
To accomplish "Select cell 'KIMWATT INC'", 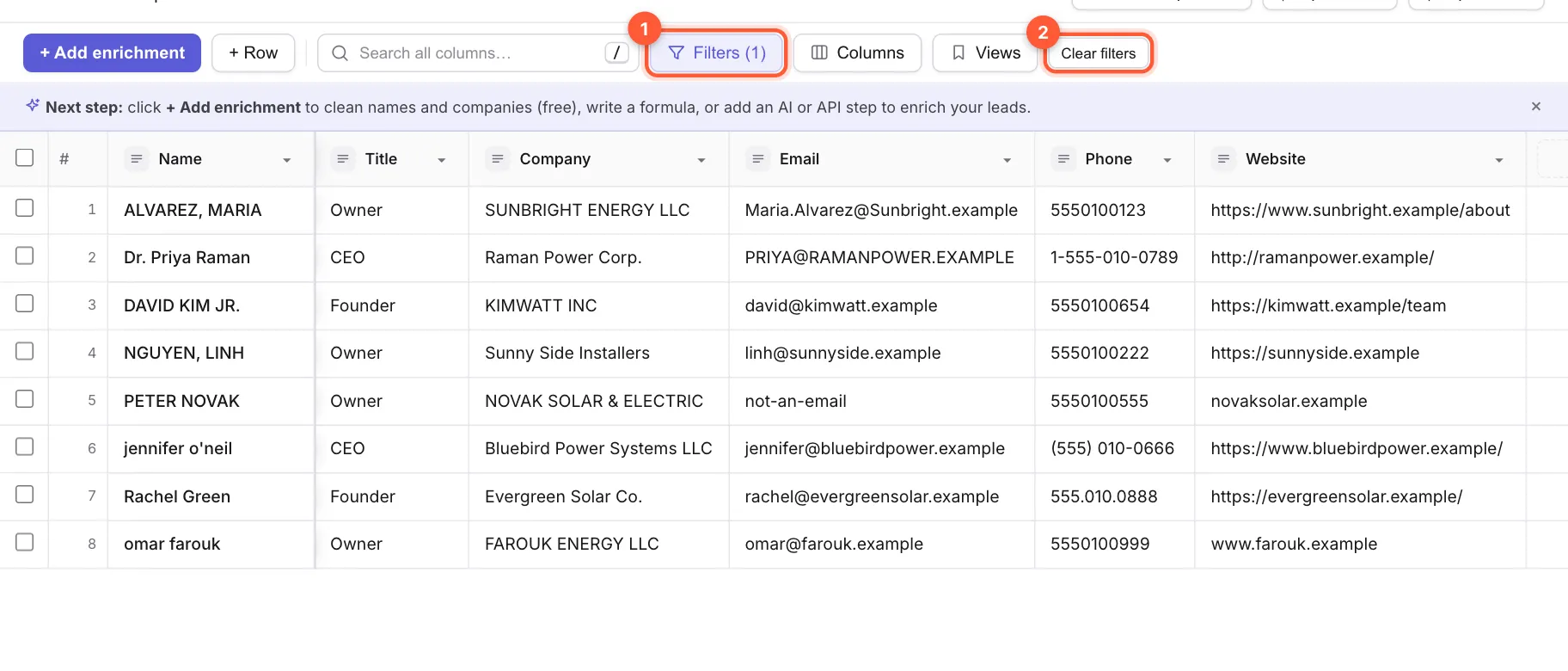I will [x=598, y=305].
